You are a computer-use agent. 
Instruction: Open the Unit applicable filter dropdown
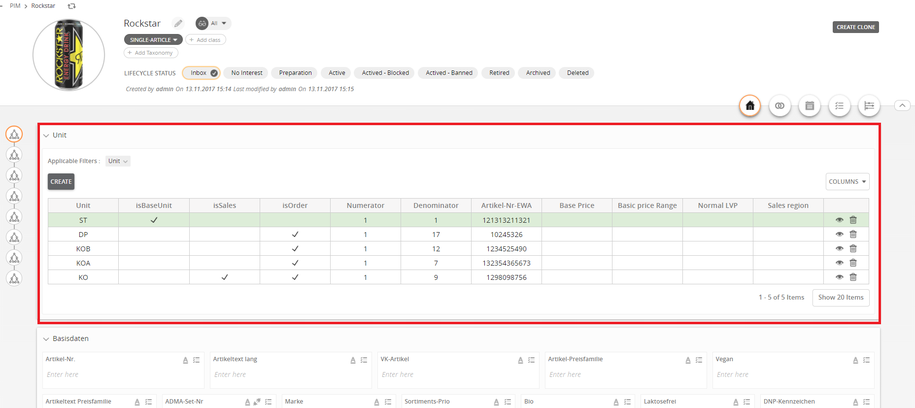point(118,161)
